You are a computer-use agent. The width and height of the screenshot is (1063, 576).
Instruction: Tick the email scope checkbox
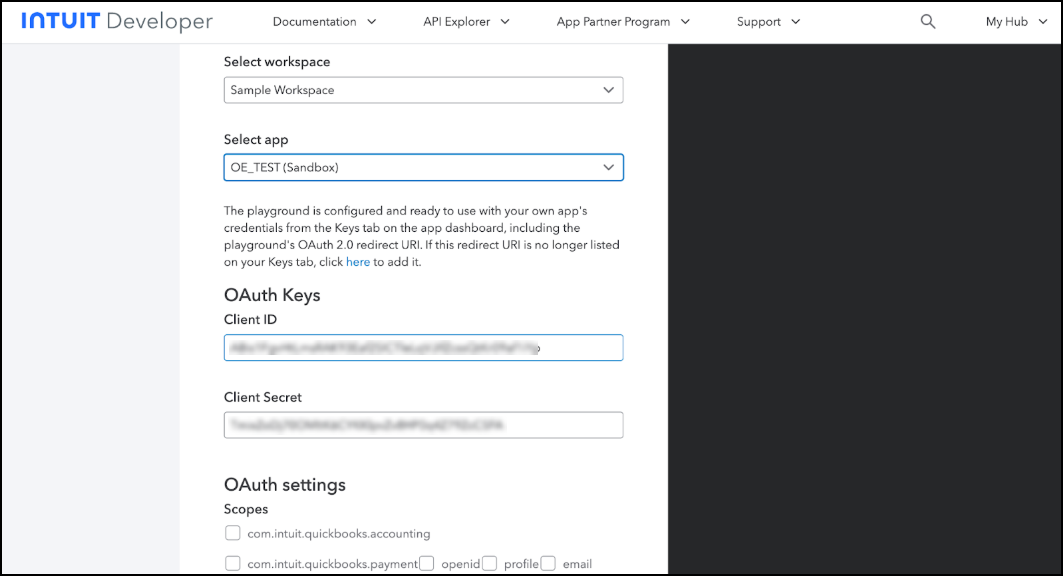548,563
